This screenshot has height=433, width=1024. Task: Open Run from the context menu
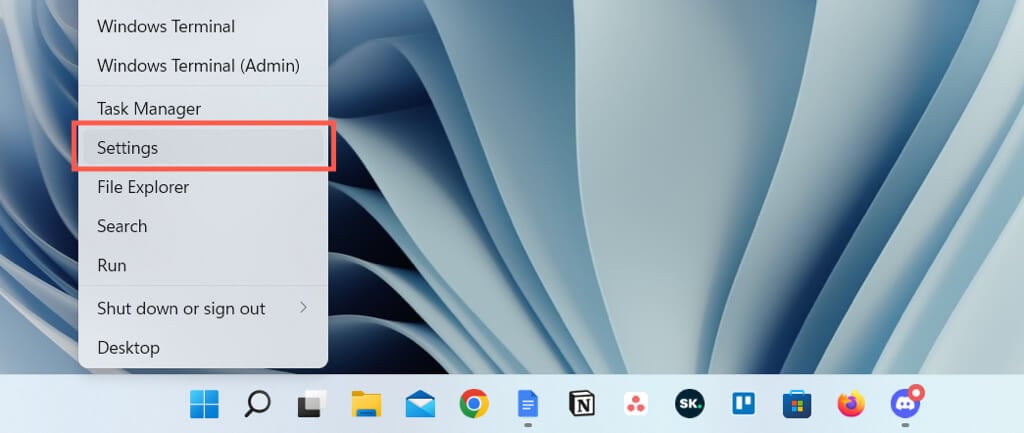tap(203, 265)
